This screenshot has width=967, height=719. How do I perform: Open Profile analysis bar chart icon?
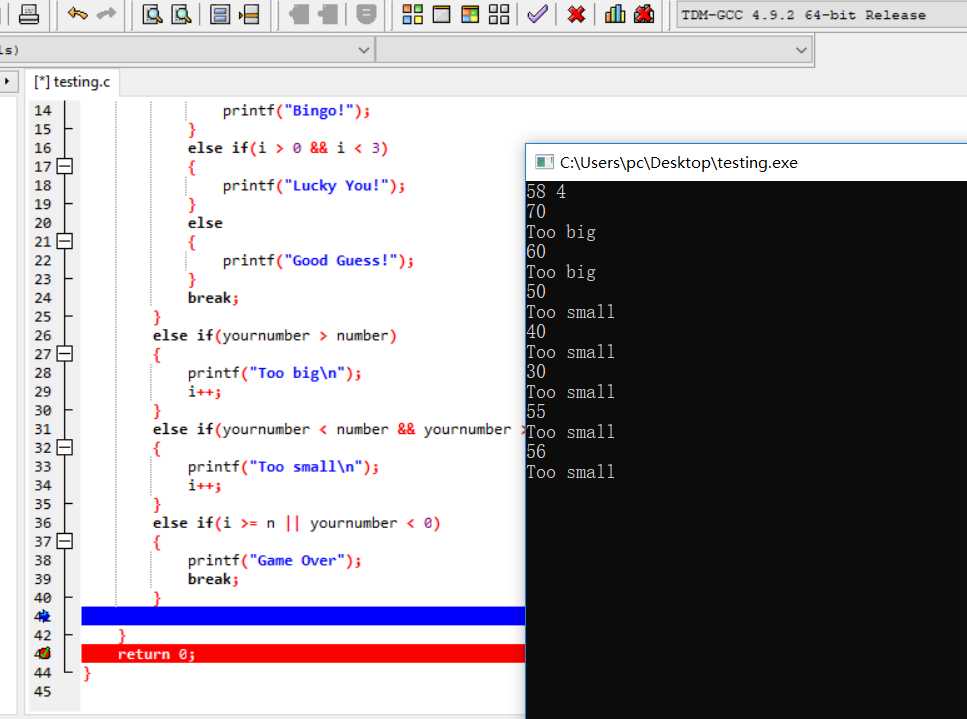click(615, 14)
